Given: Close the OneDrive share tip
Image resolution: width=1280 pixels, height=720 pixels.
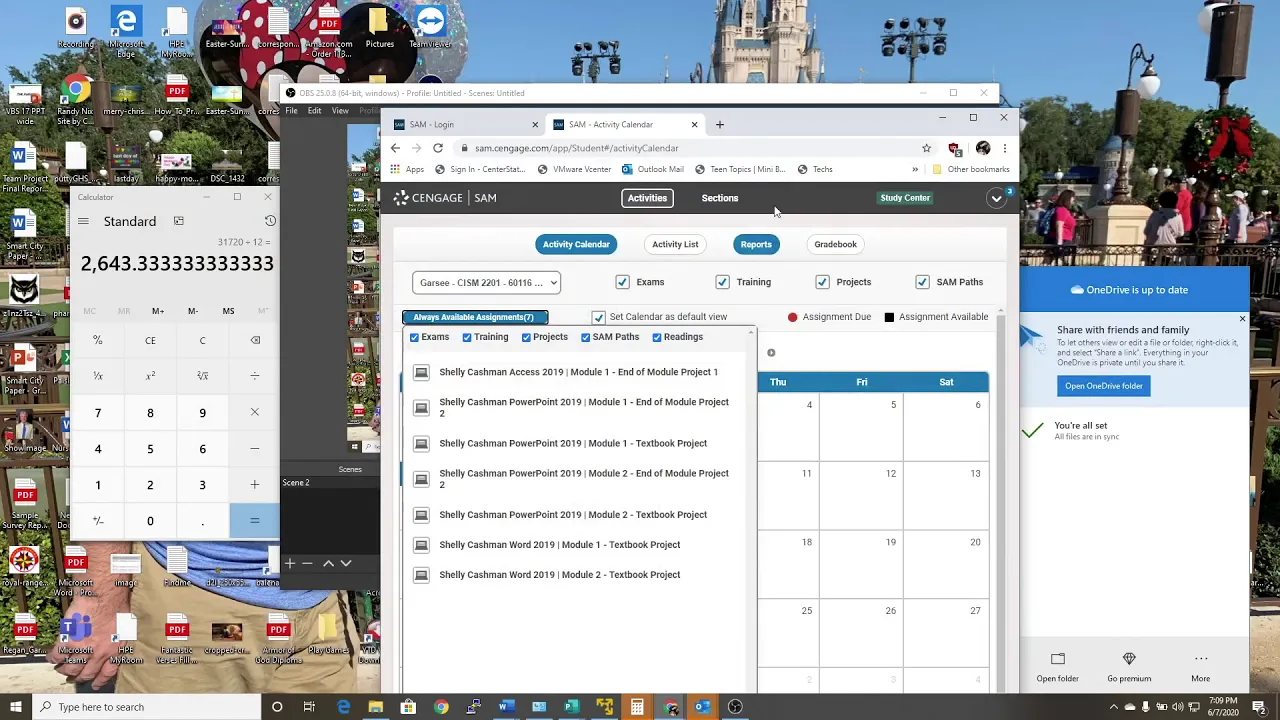Looking at the screenshot, I should (x=1242, y=319).
